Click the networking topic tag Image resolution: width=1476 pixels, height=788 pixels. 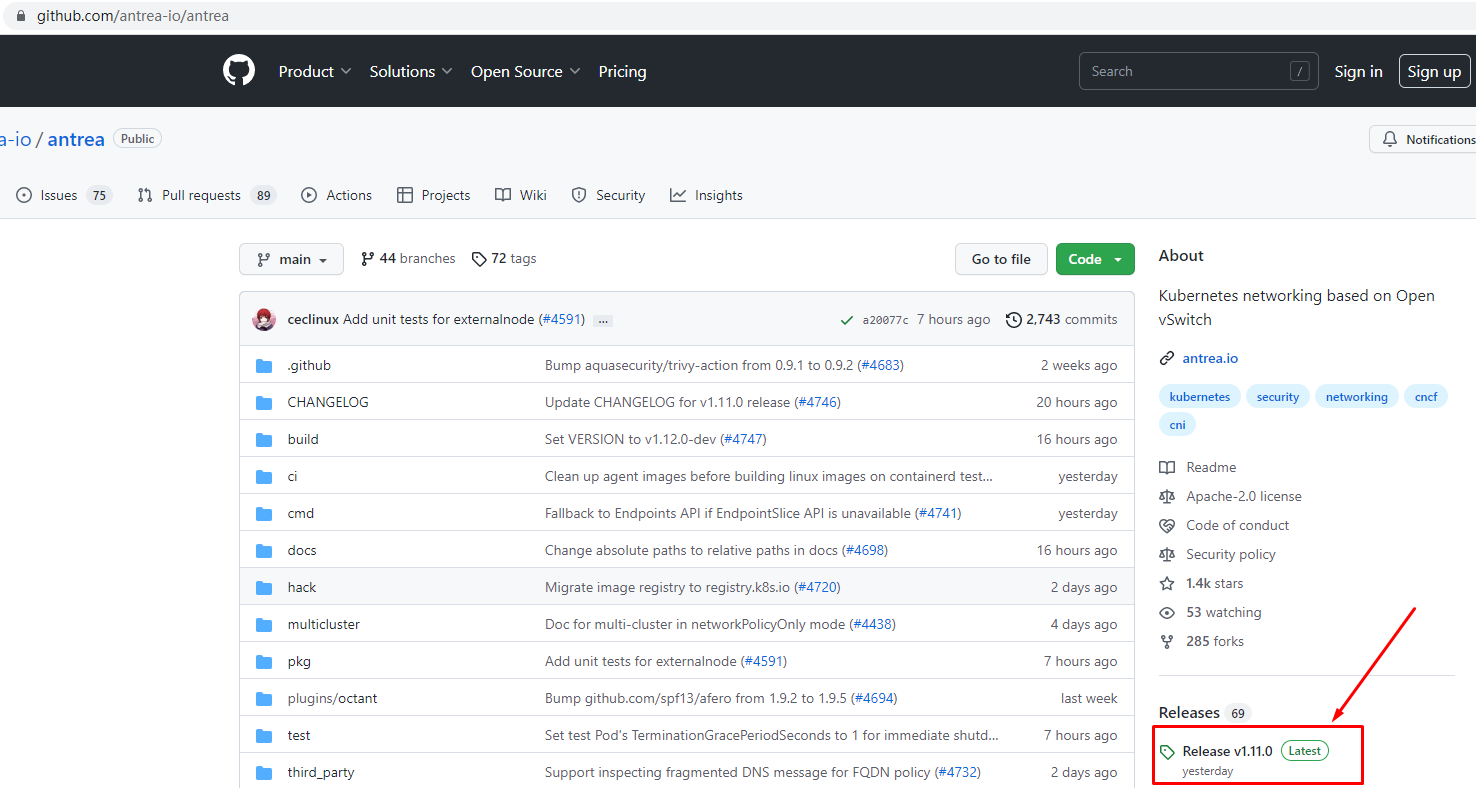(x=1356, y=396)
